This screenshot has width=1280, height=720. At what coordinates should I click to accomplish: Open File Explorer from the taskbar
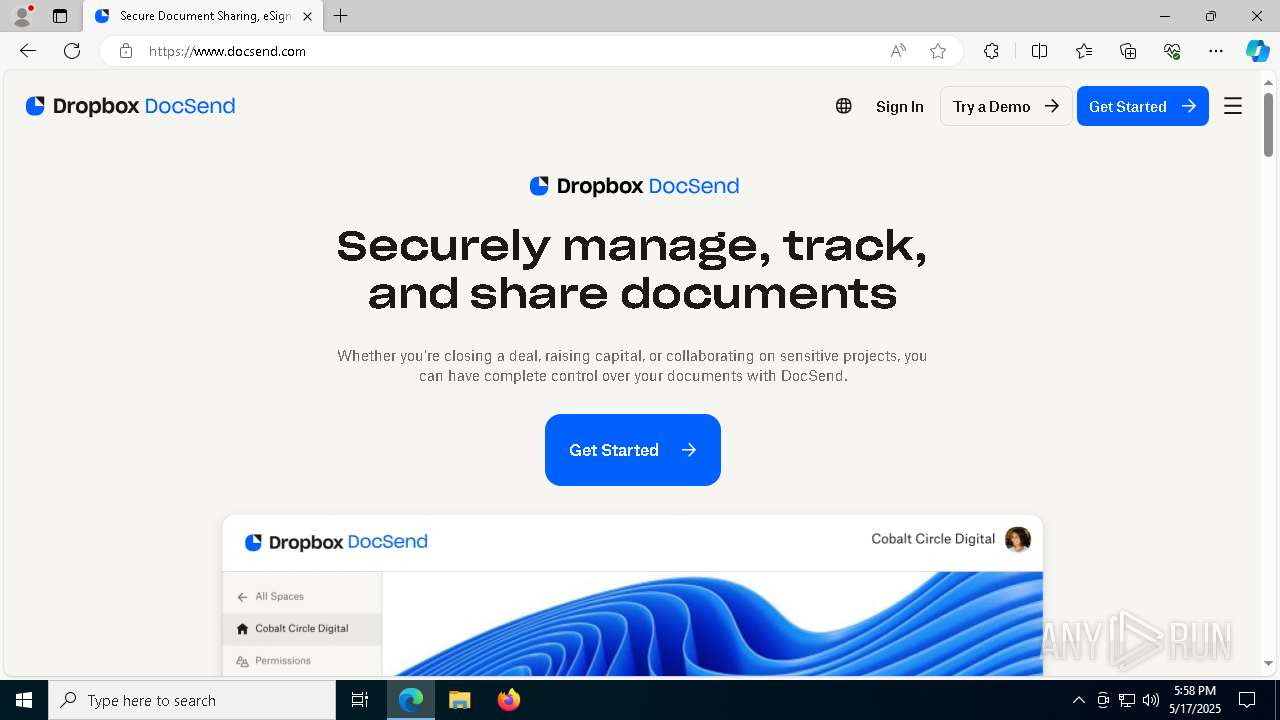459,700
